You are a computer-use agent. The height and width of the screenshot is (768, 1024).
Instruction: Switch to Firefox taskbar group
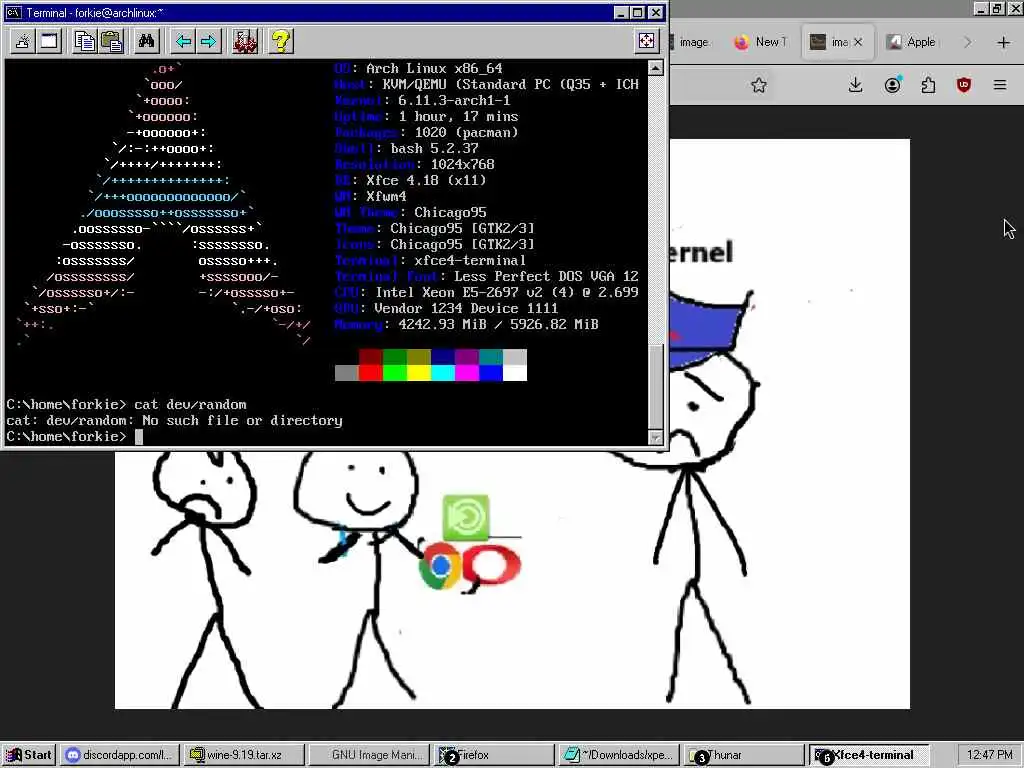tap(494, 755)
